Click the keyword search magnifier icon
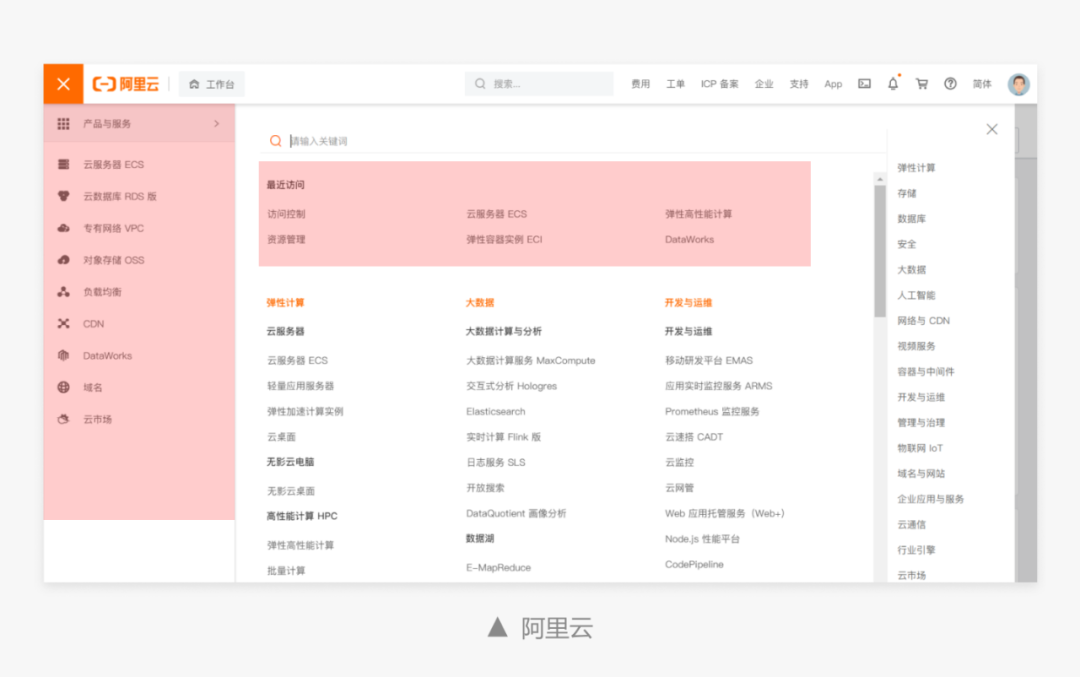Viewport: 1080px width, 677px height. (276, 141)
